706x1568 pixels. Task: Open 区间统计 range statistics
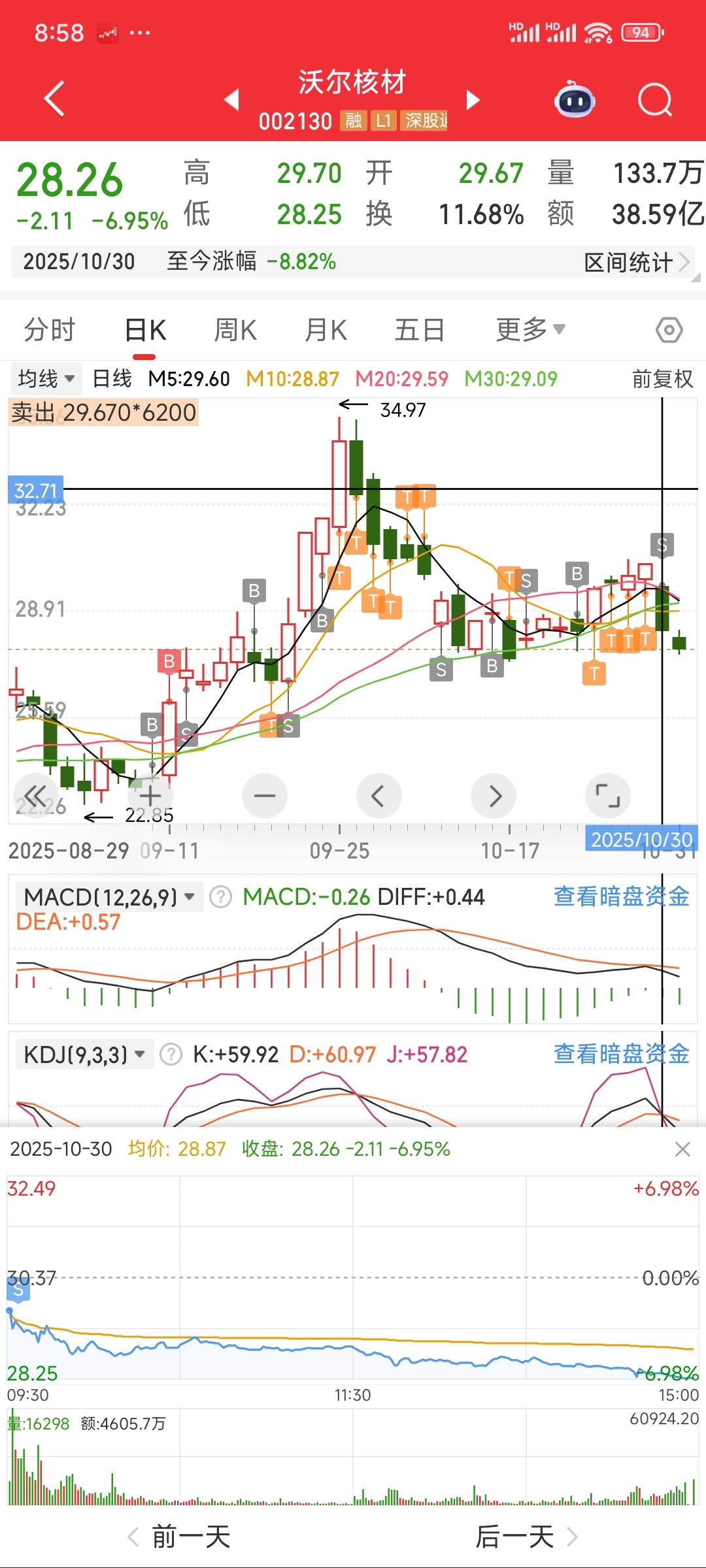[x=637, y=262]
